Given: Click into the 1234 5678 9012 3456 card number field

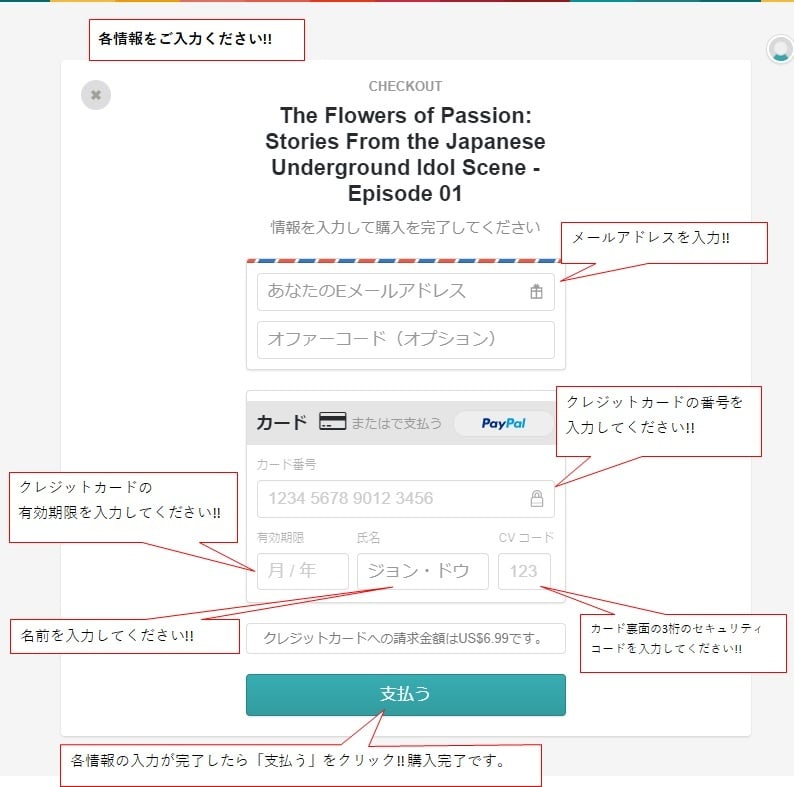Looking at the screenshot, I should click(406, 499).
